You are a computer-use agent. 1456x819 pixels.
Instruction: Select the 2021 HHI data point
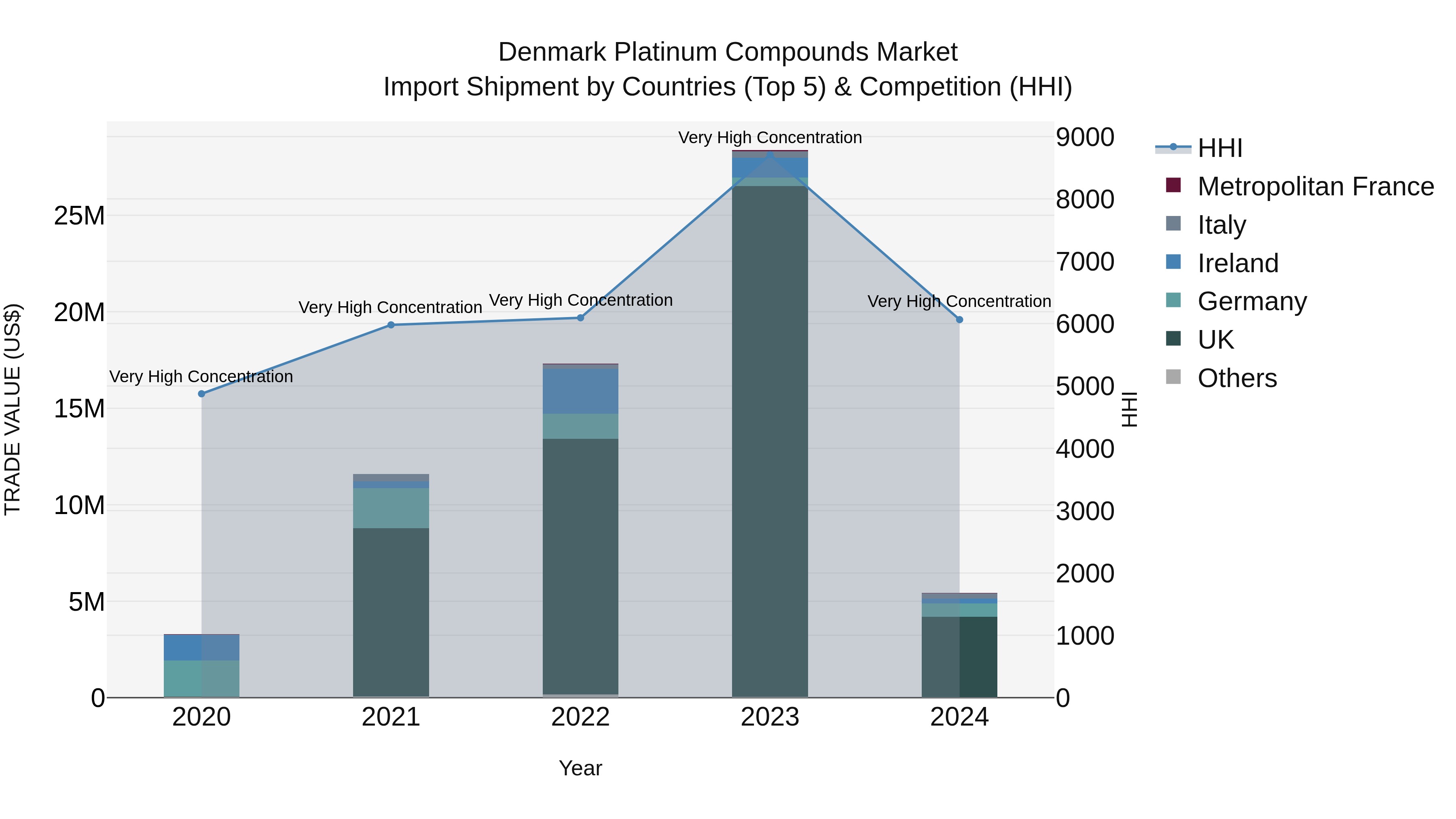[x=391, y=325]
